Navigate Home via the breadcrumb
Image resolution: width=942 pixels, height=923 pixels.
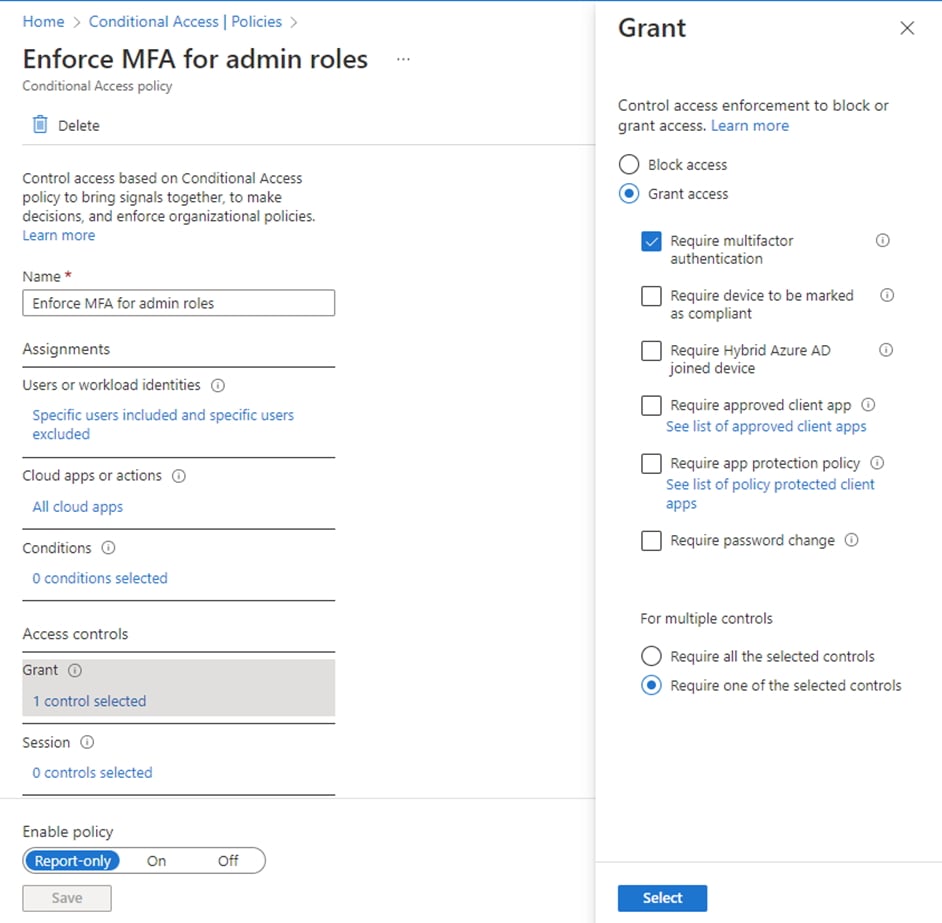click(x=43, y=21)
